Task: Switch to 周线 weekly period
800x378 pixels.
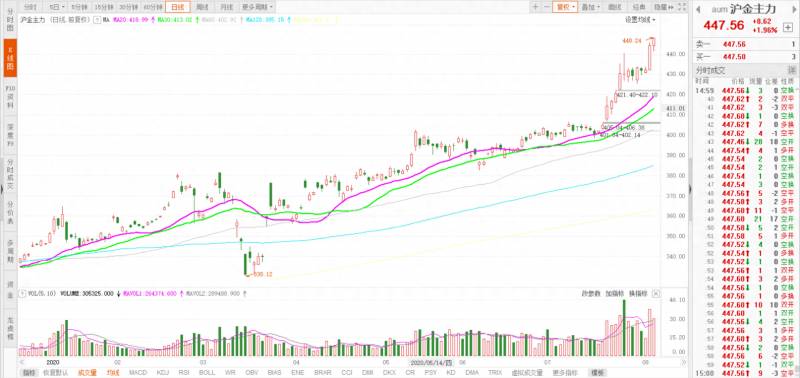Action: click(x=202, y=7)
